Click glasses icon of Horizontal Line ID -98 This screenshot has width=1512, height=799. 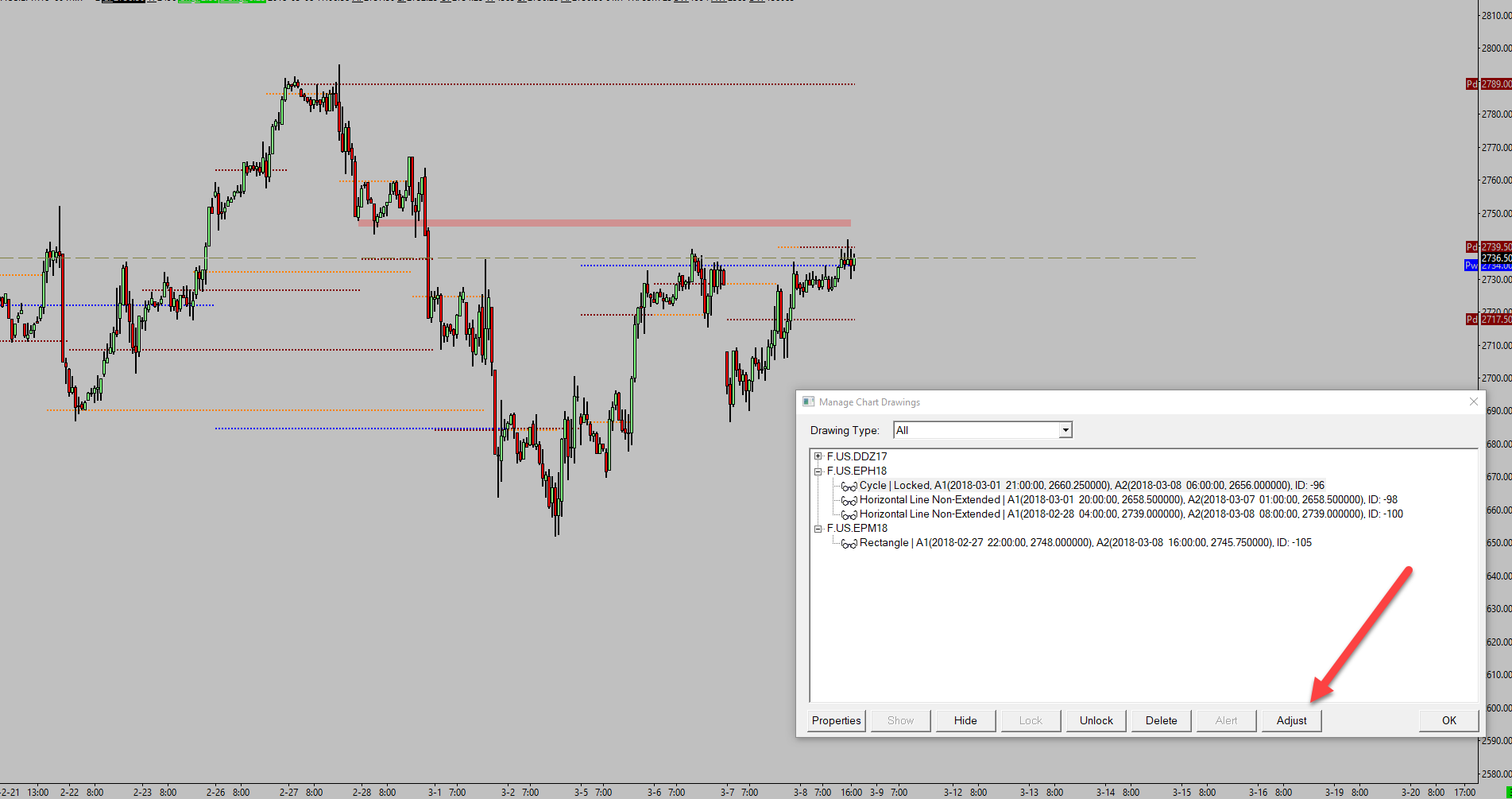(x=849, y=500)
